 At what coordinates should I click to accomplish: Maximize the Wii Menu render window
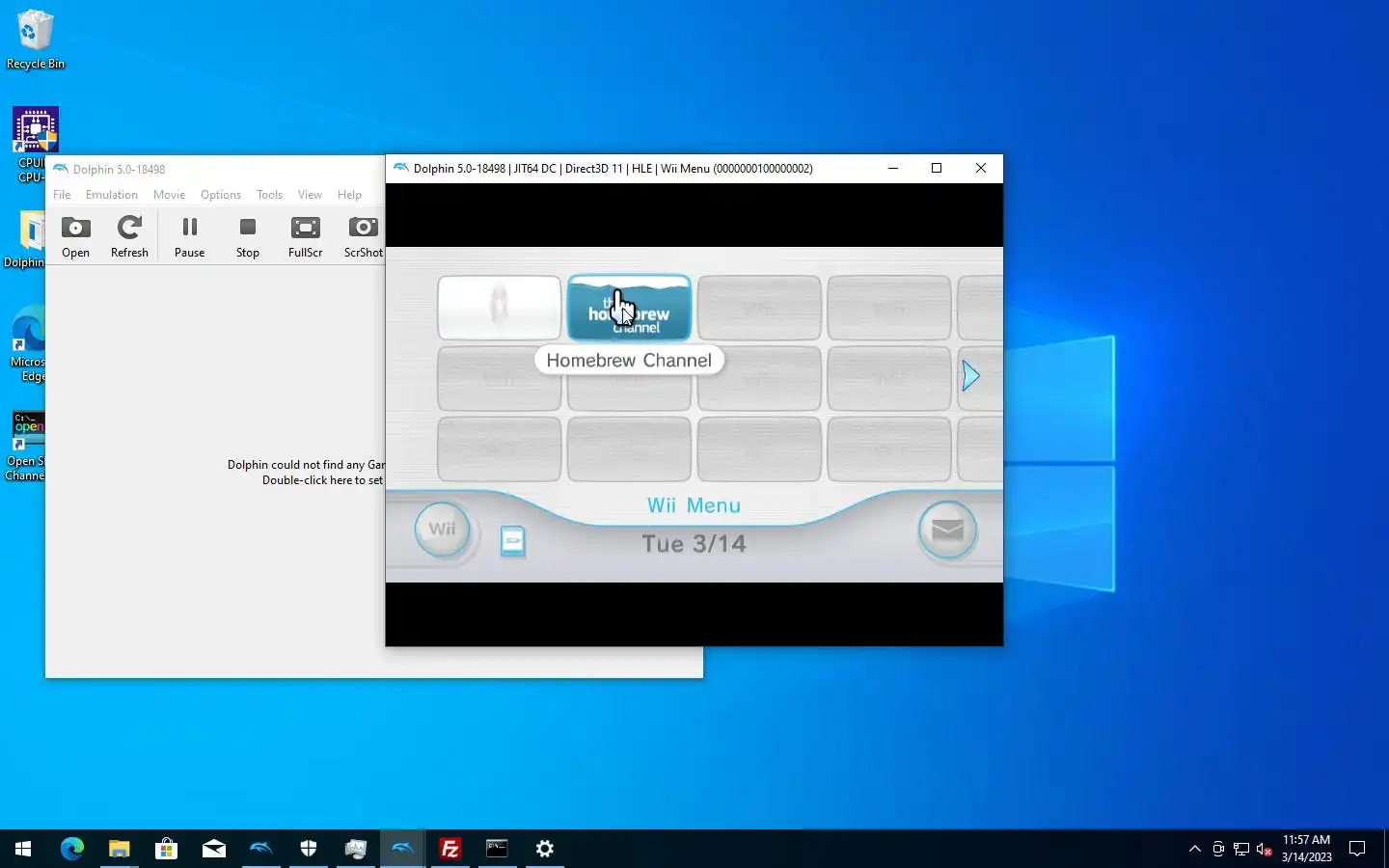(x=936, y=168)
